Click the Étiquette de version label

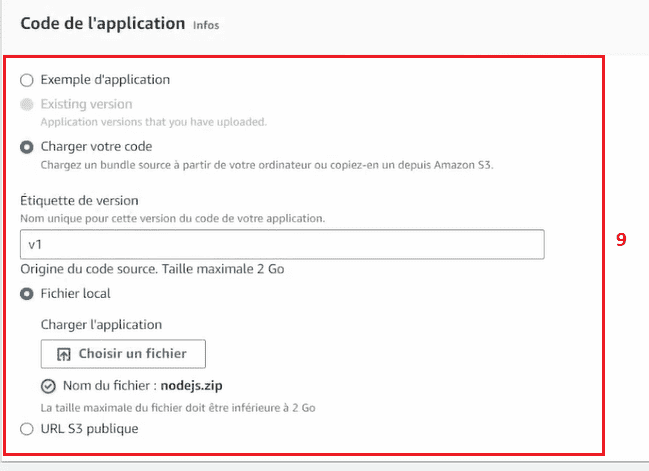coord(79,201)
